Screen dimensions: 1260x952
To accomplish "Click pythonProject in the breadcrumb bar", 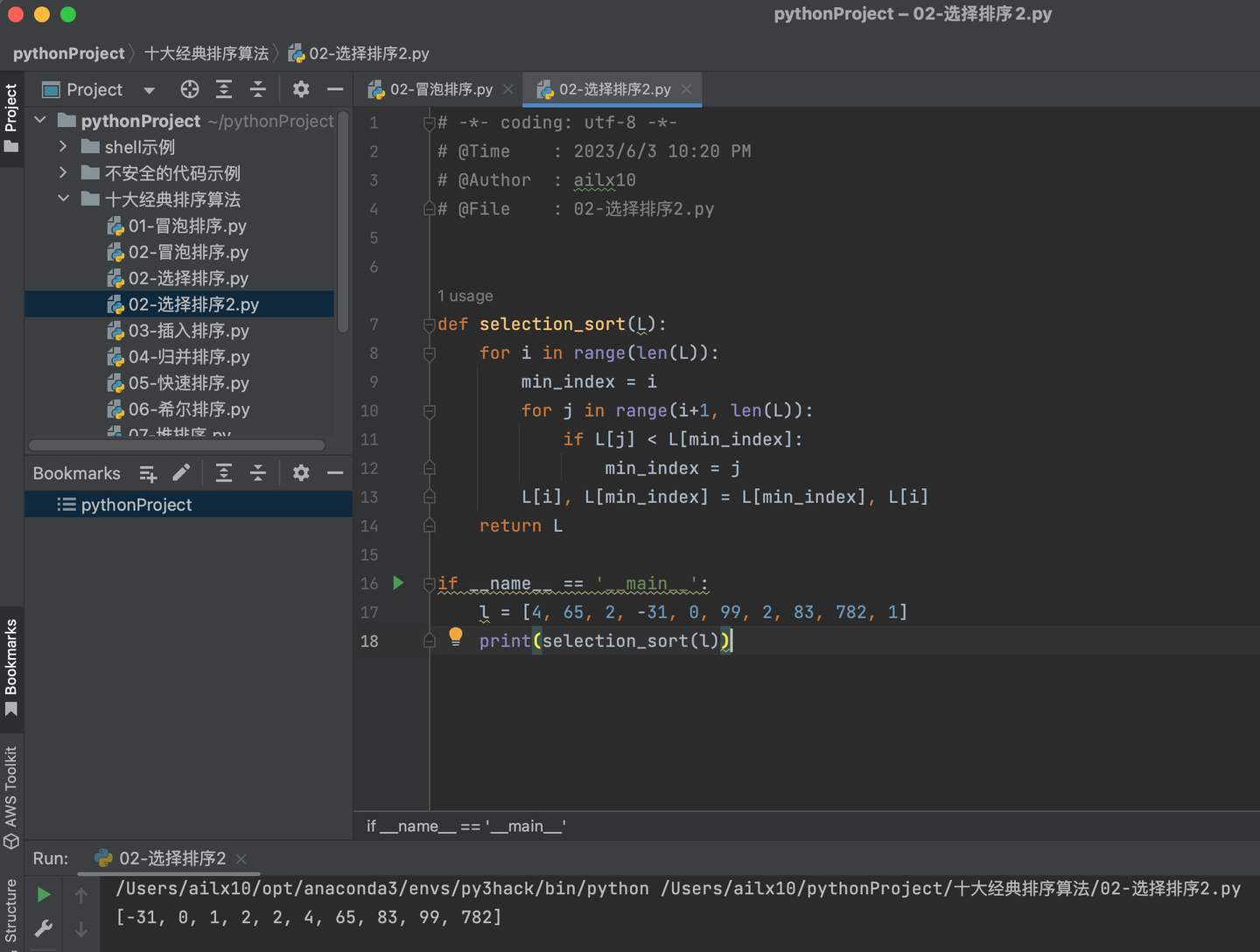I will pyautogui.click(x=68, y=53).
